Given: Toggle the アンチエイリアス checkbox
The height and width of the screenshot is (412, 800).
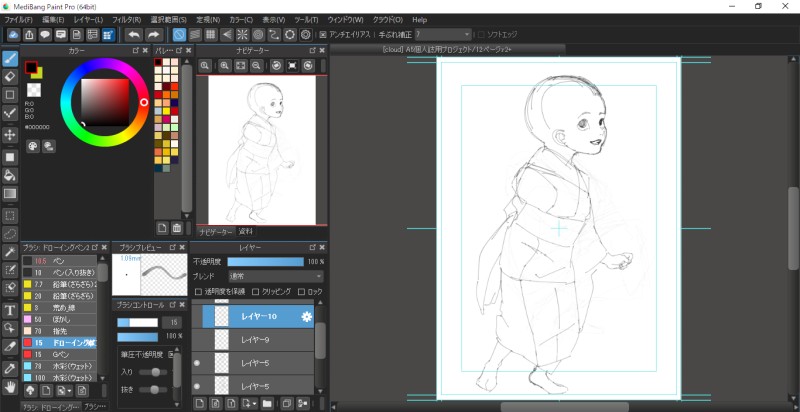Looking at the screenshot, I should 323,34.
